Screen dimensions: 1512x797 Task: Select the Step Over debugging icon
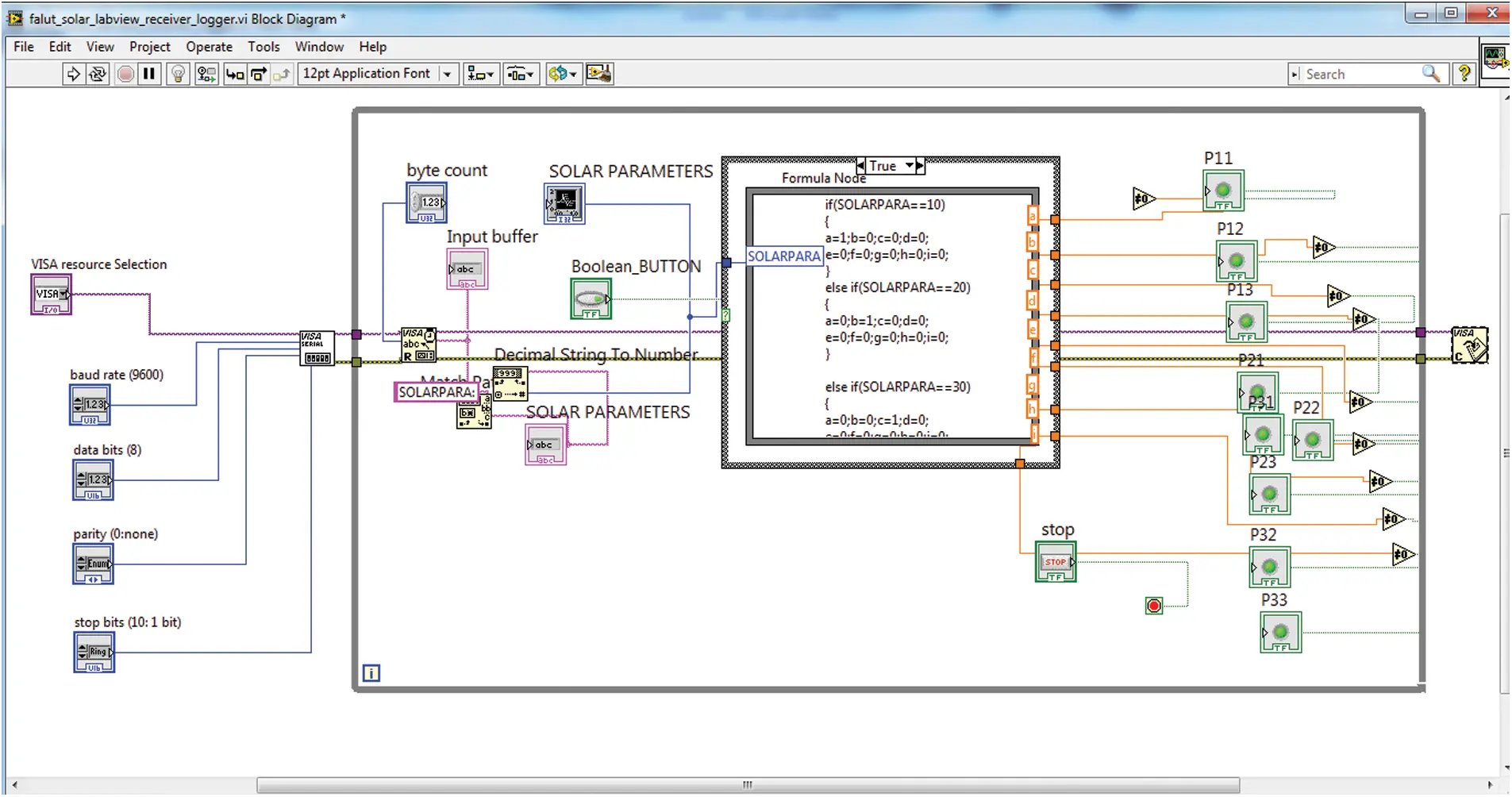[258, 74]
